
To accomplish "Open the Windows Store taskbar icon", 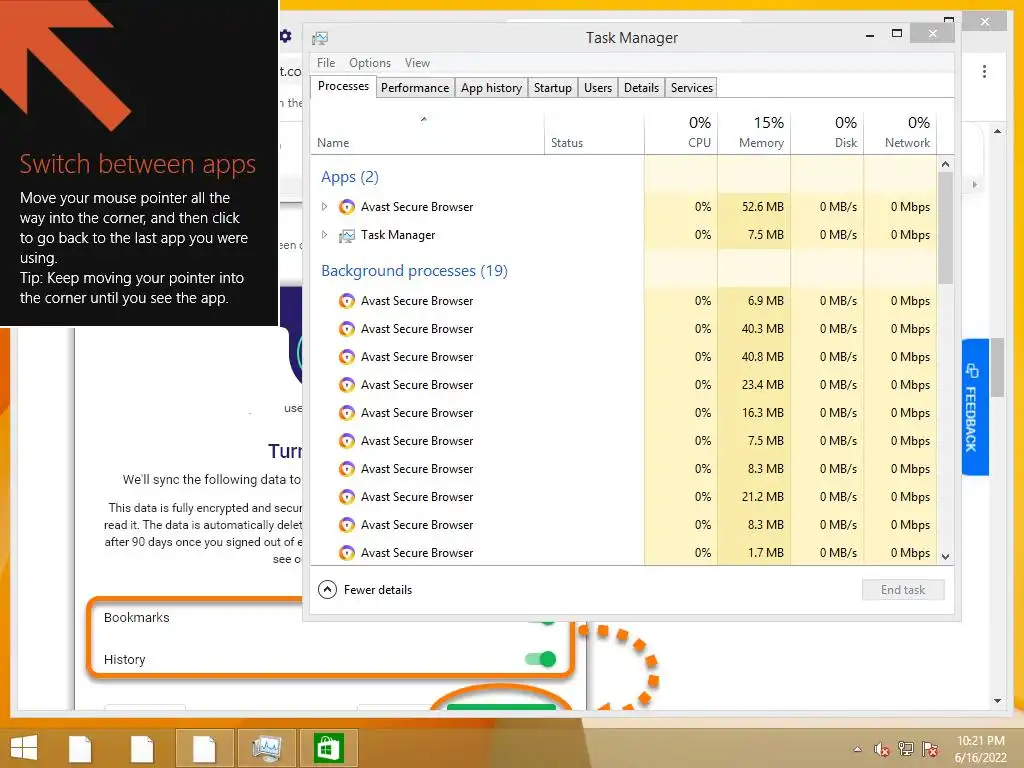I will pyautogui.click(x=328, y=748).
